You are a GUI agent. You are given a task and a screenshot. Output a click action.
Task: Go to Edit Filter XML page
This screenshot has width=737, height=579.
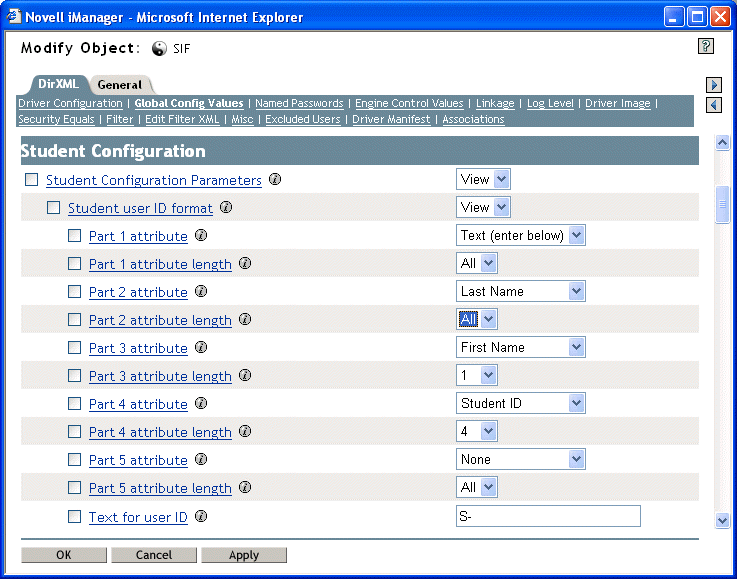click(x=182, y=119)
